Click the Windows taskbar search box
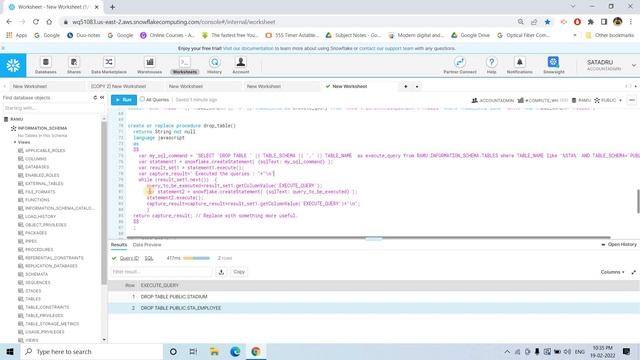Screen dimensions: 640x360 [91, 351]
